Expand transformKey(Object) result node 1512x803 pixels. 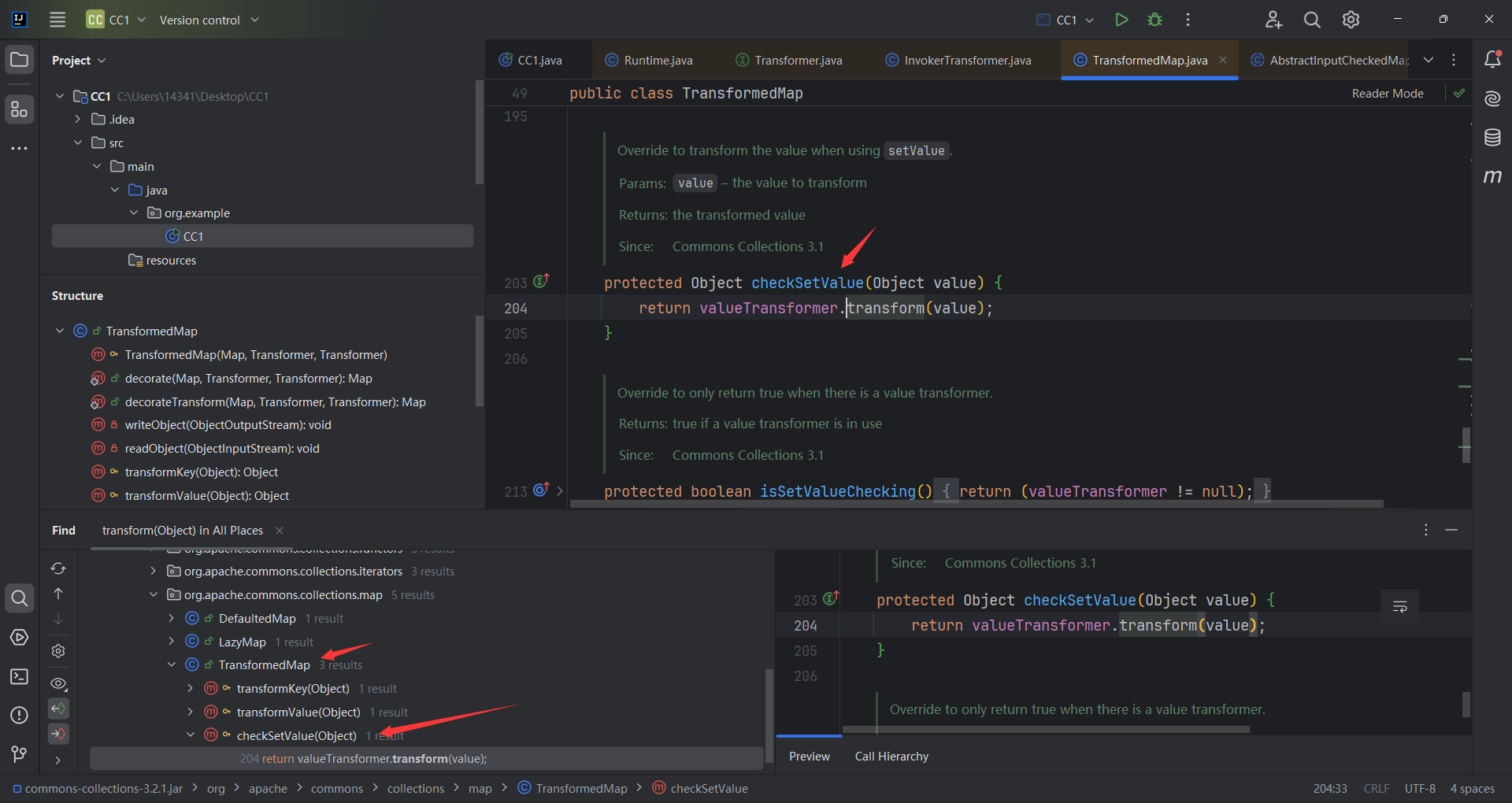pos(190,688)
